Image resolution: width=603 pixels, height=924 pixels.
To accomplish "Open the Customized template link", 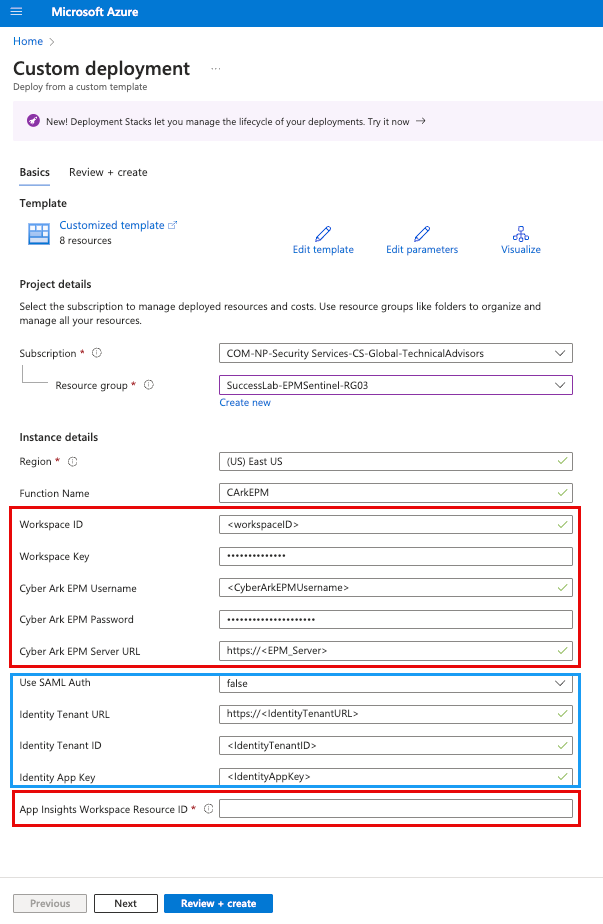I will (113, 224).
